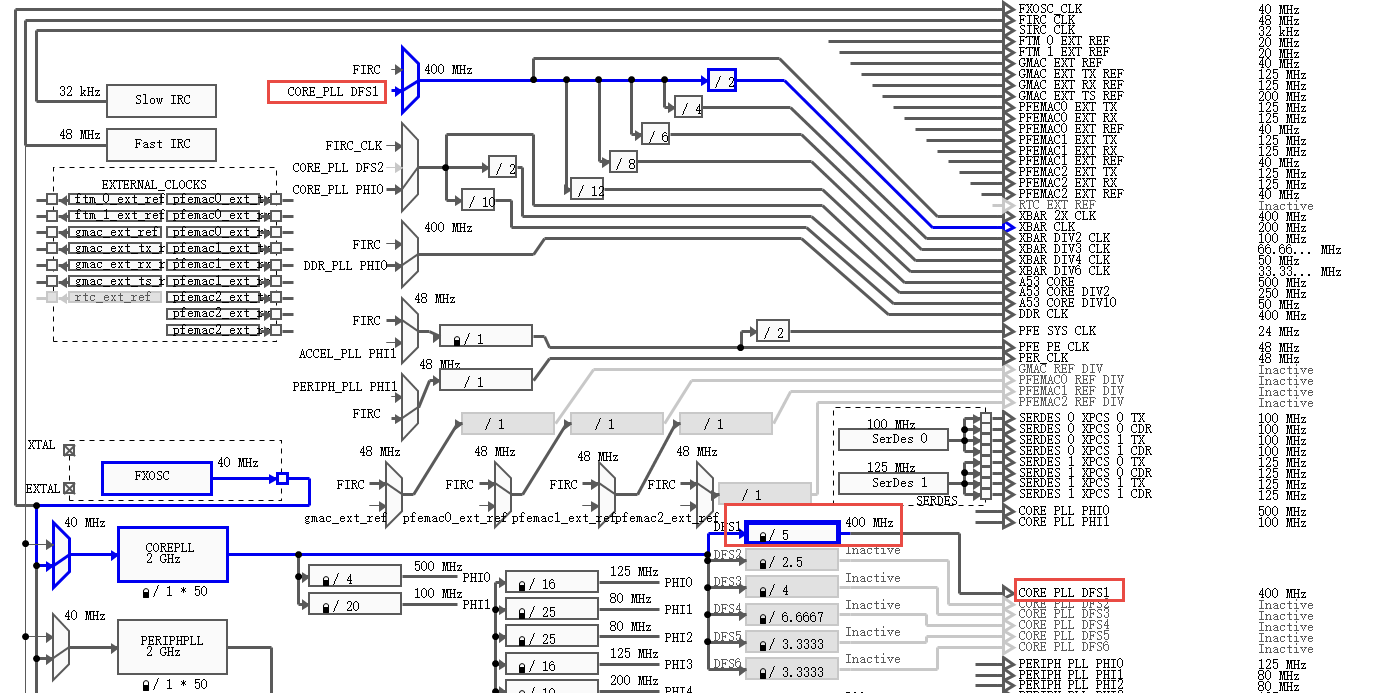Toggle the ftm_0_ext_ref pin checkbox
Image resolution: width=1395 pixels, height=693 pixels.
click(x=51, y=199)
